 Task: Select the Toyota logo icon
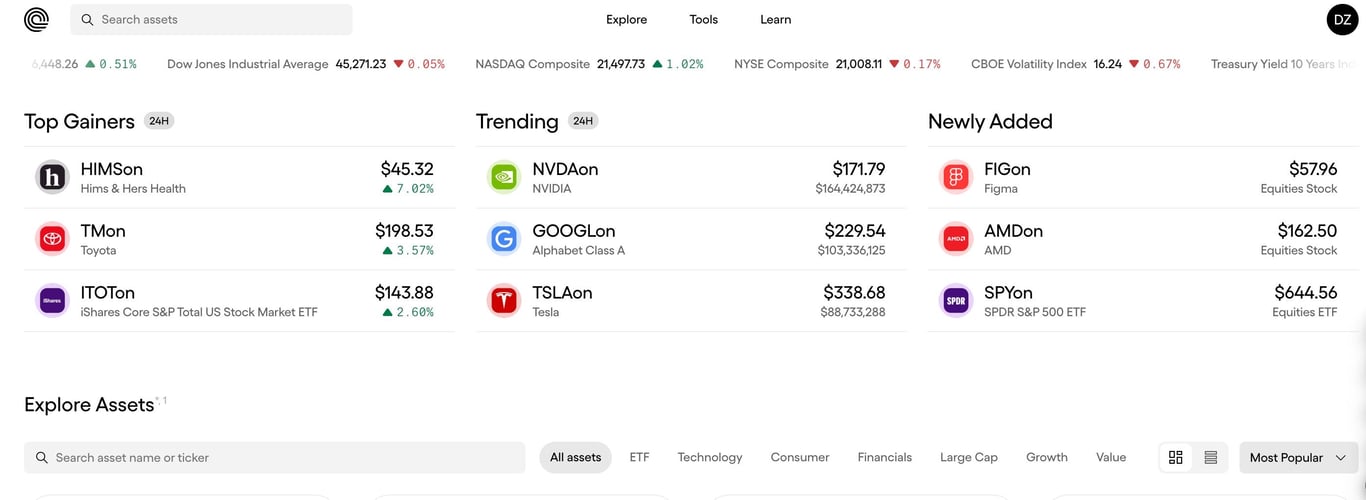coord(52,239)
